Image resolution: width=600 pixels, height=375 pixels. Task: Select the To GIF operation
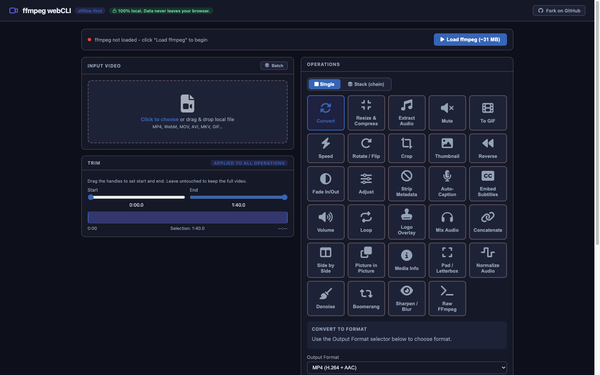tap(488, 113)
